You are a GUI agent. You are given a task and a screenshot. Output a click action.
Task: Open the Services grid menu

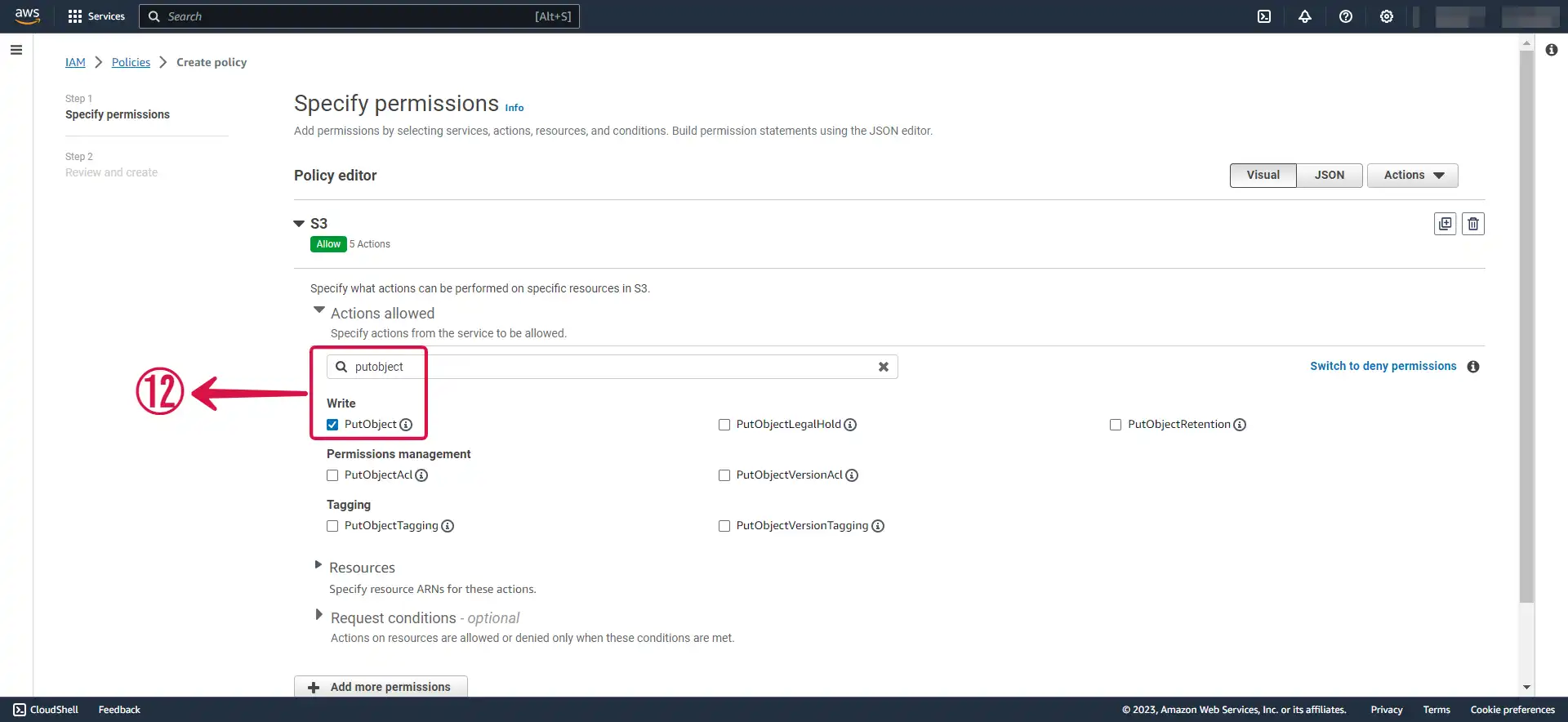[x=96, y=16]
